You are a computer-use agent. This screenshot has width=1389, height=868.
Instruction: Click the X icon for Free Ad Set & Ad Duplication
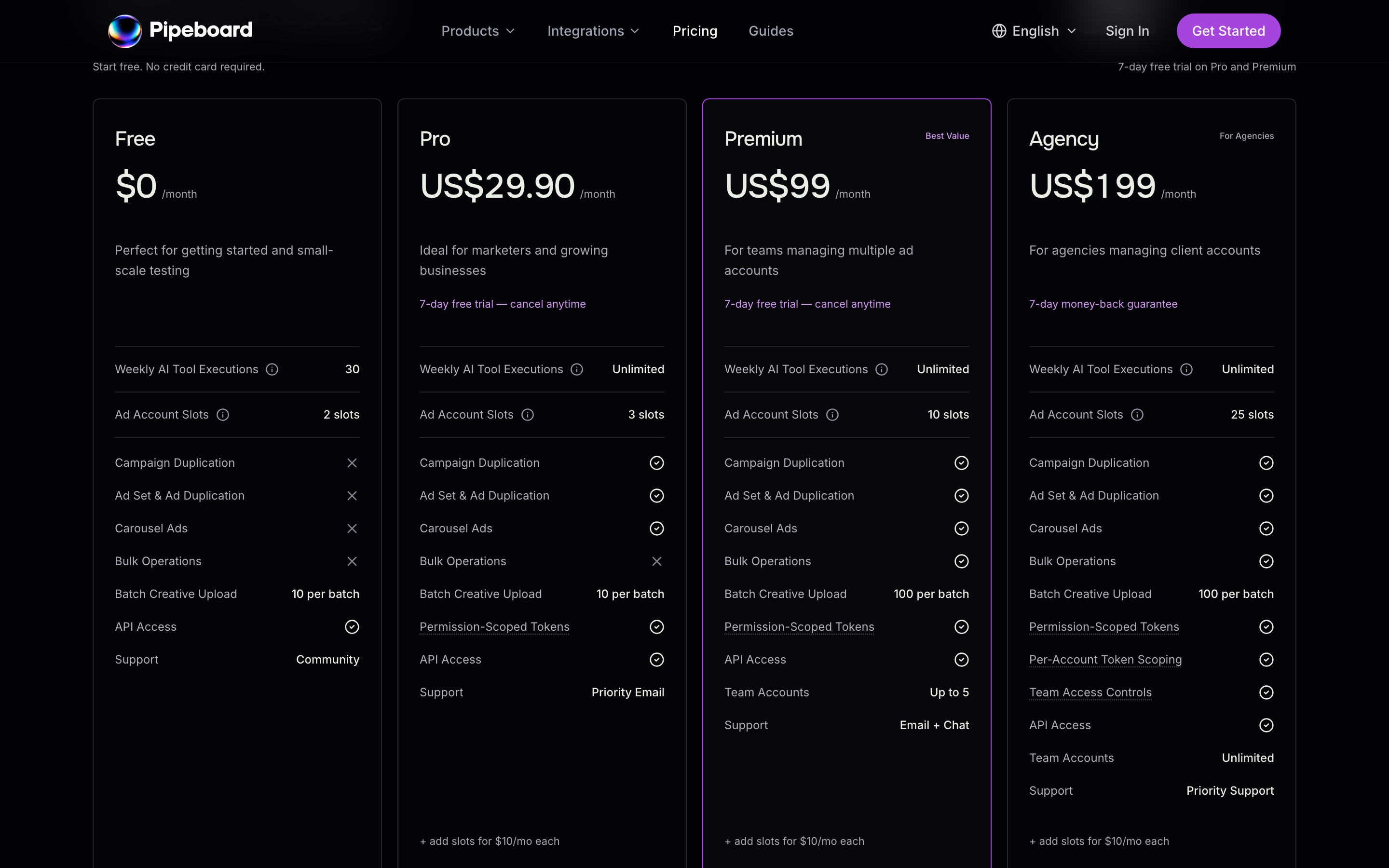(352, 495)
